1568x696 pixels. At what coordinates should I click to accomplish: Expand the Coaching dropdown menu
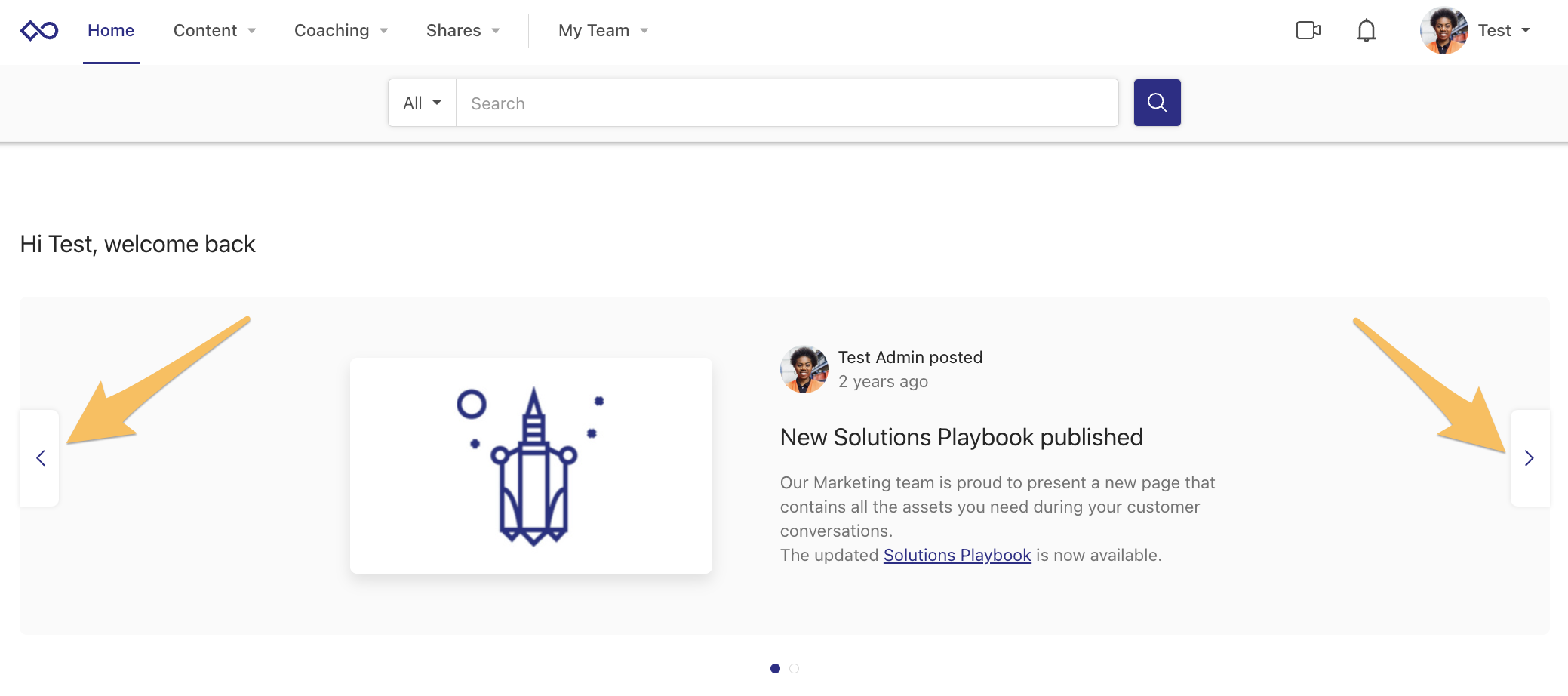click(340, 31)
